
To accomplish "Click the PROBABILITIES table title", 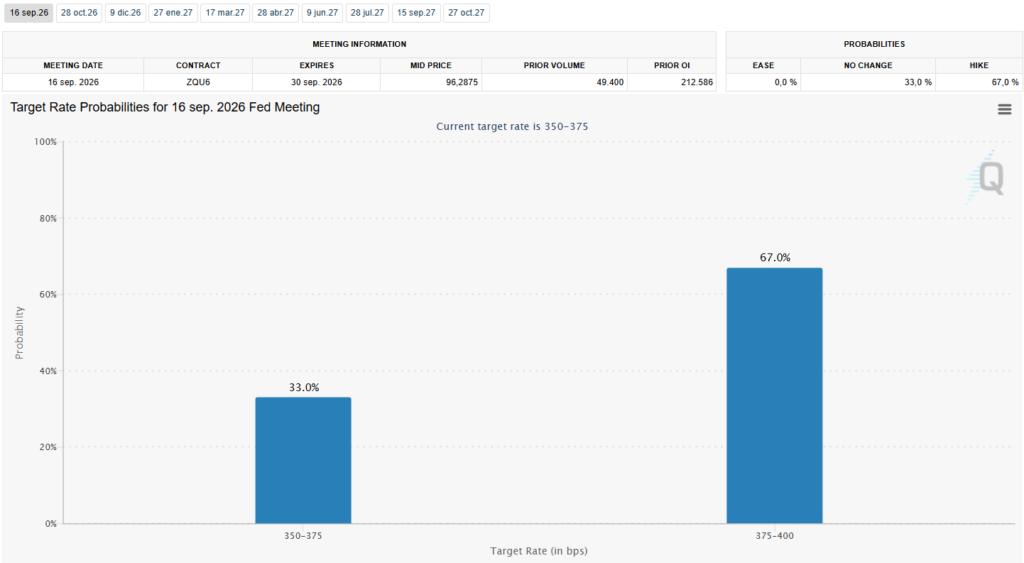I will [874, 44].
